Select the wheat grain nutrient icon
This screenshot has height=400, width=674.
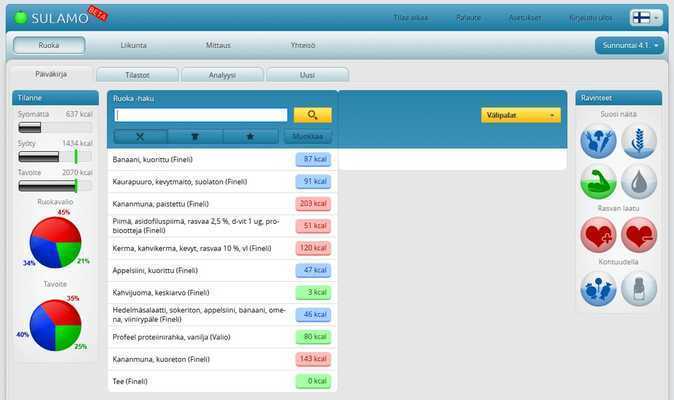639,142
